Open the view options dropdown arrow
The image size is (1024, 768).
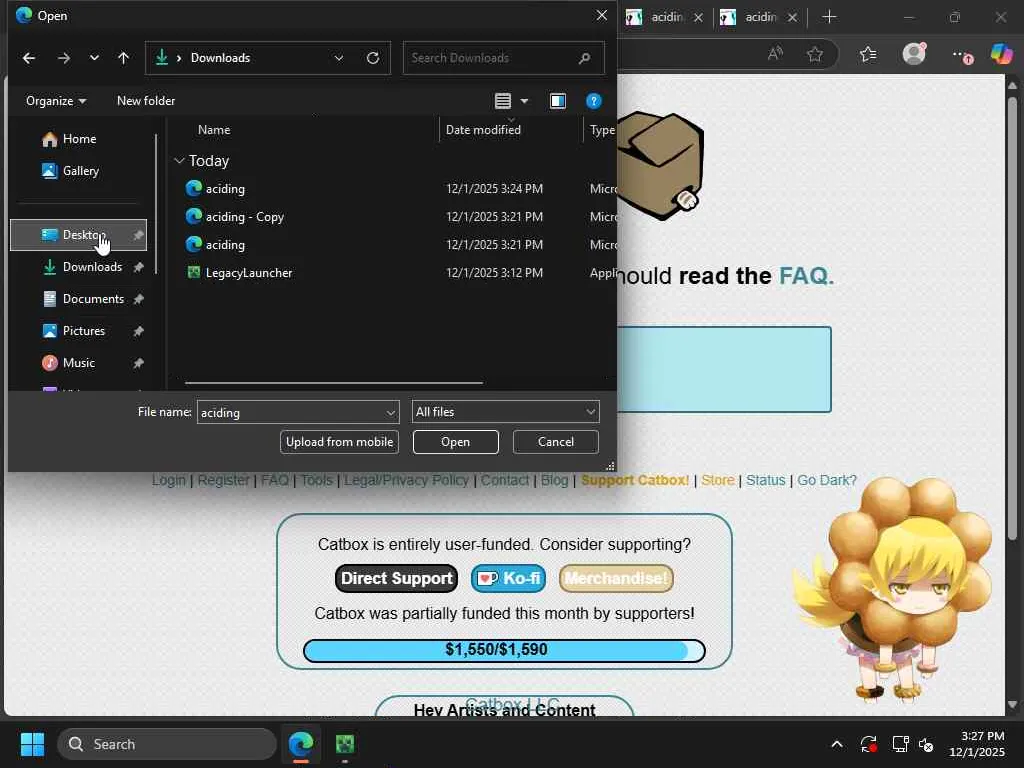pyautogui.click(x=524, y=101)
